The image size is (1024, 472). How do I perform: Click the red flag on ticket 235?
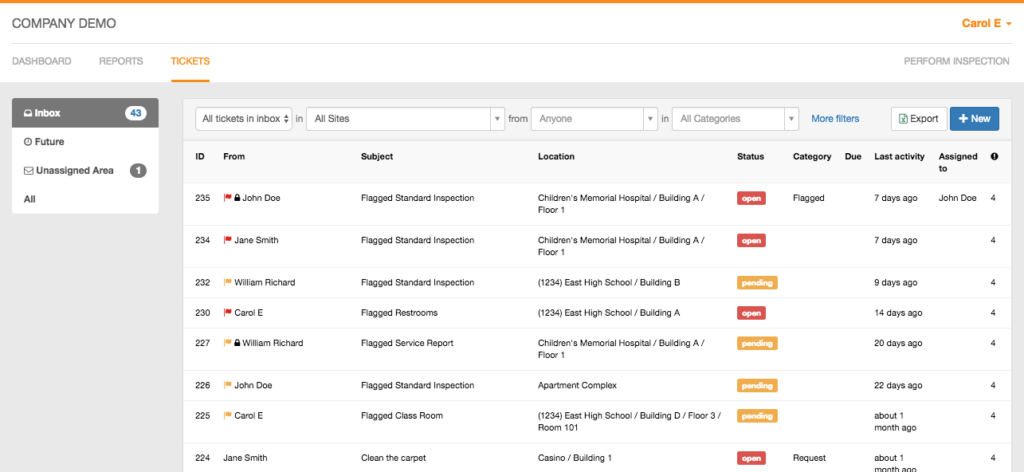tap(227, 198)
